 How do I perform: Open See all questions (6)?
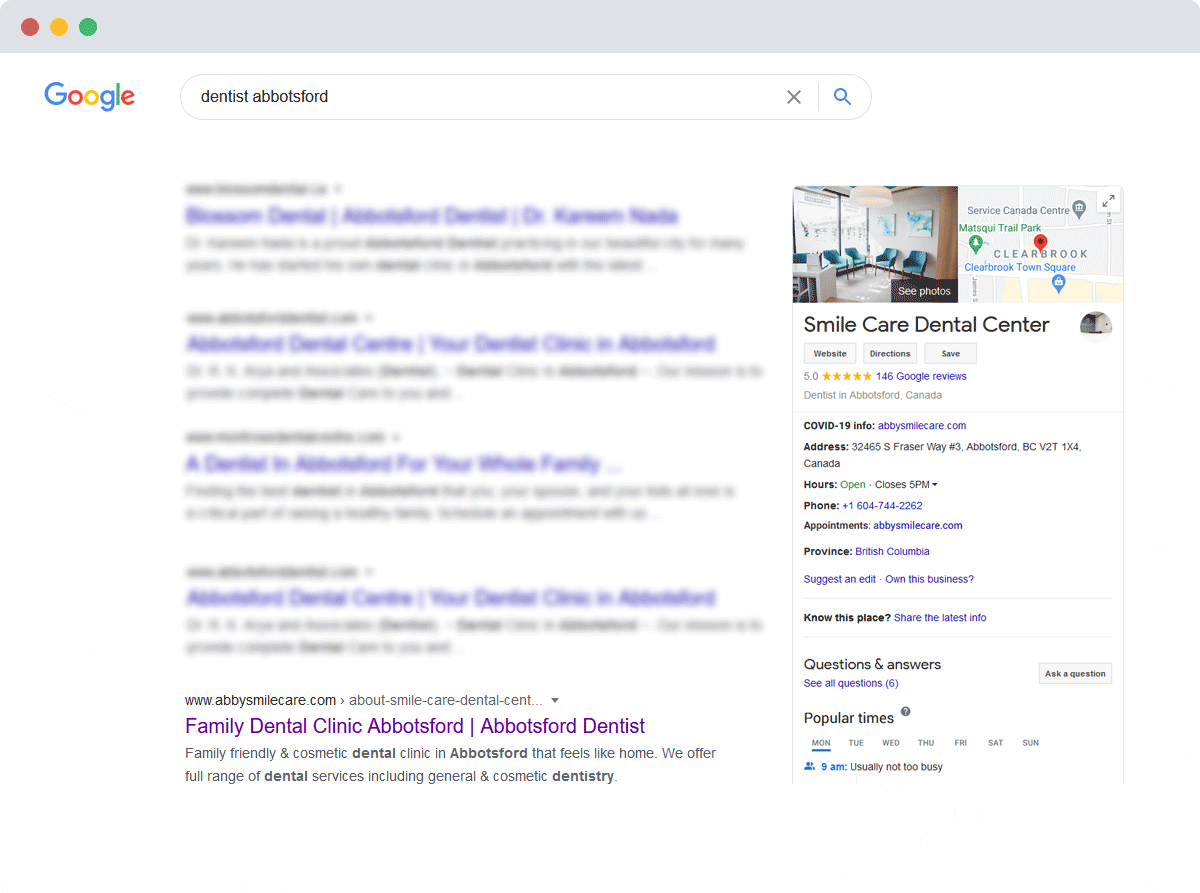tap(851, 684)
